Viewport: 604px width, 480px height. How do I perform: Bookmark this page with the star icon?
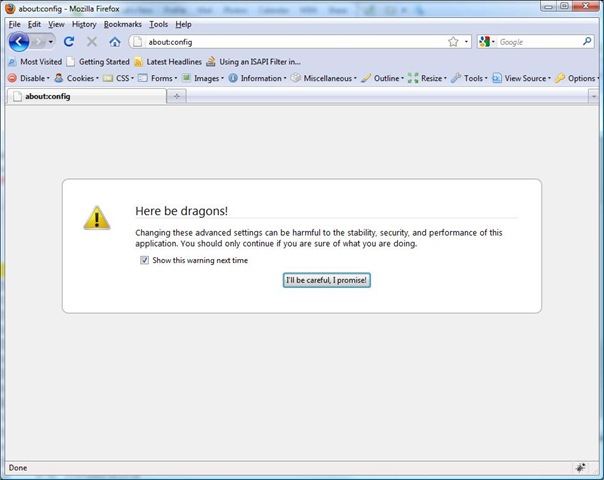(453, 42)
